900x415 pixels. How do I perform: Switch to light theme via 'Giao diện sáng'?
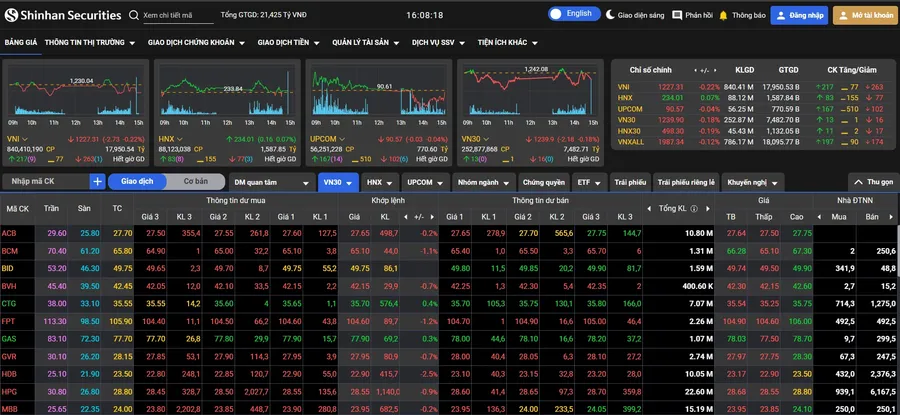(635, 15)
